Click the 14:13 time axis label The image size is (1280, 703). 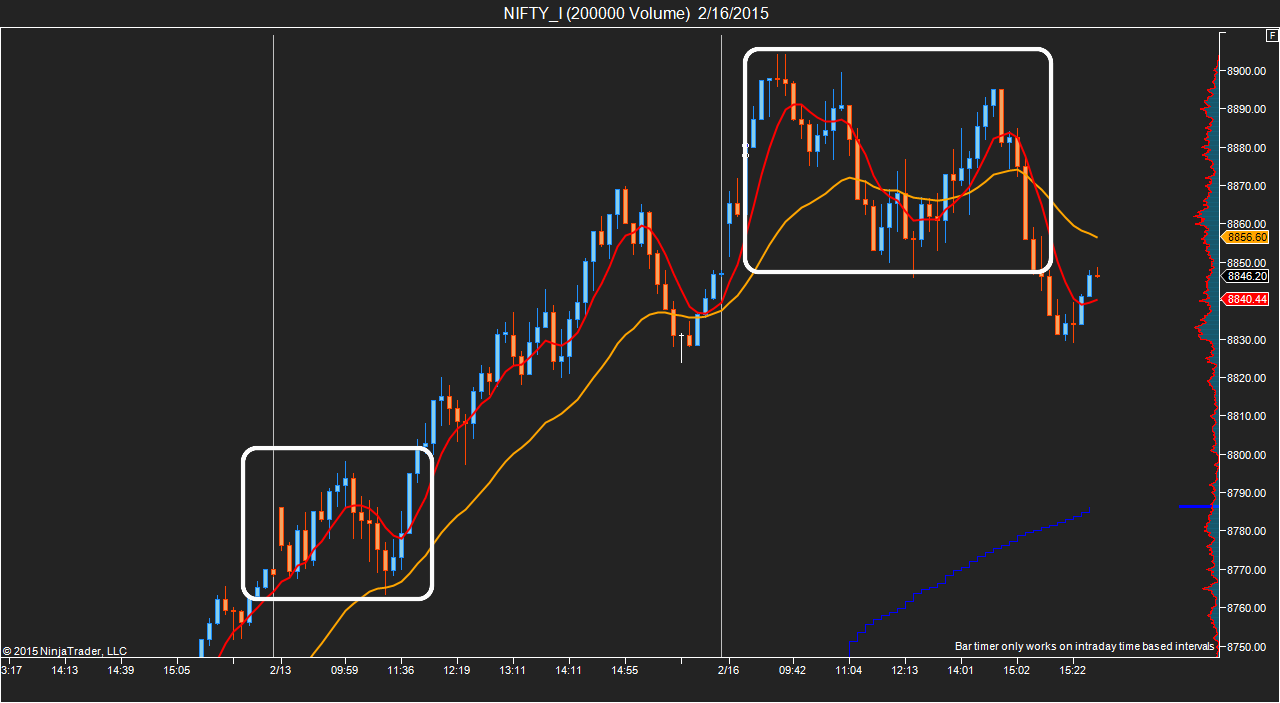[x=64, y=670]
